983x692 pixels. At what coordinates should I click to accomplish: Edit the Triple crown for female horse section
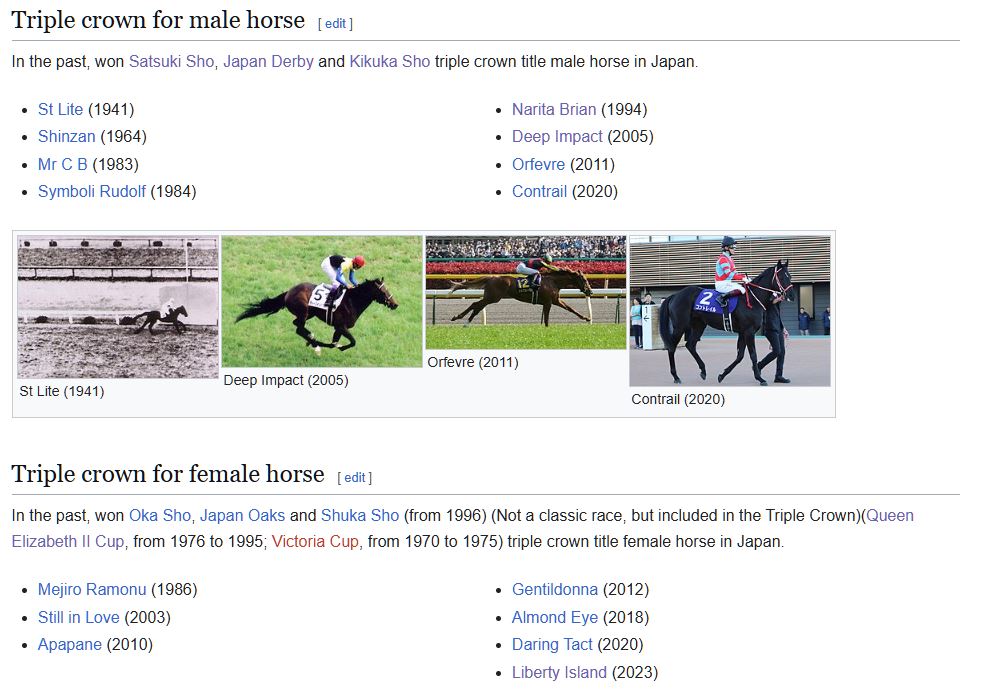tap(354, 478)
